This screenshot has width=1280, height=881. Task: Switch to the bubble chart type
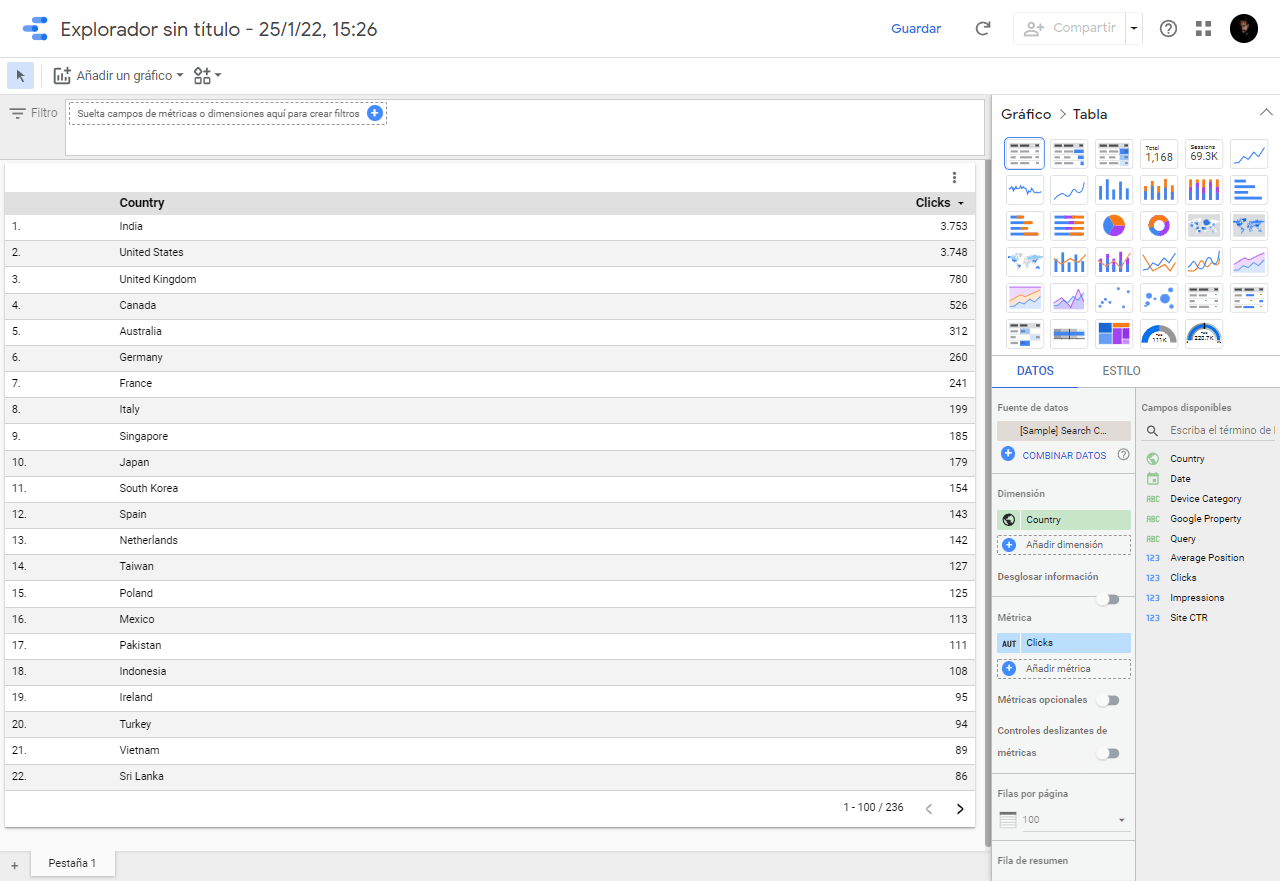coord(1159,298)
